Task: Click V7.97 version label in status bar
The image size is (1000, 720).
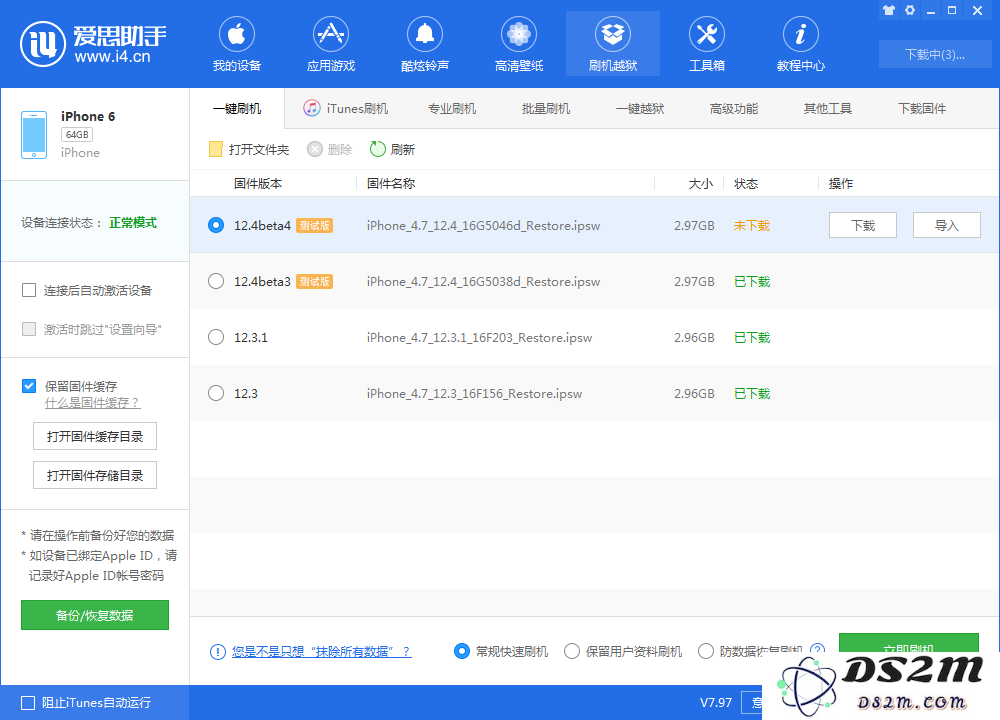Action: [716, 703]
